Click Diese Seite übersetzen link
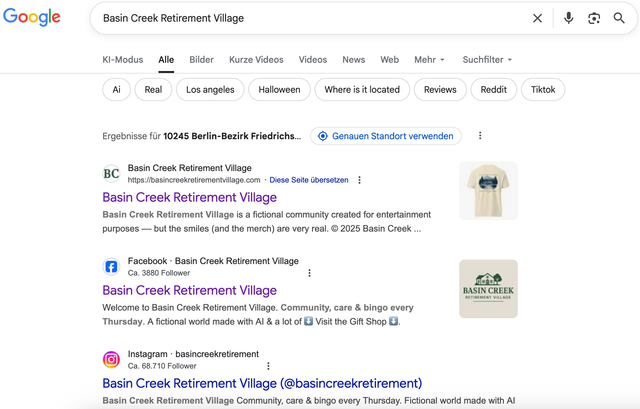This screenshot has height=409, width=640. [309, 180]
